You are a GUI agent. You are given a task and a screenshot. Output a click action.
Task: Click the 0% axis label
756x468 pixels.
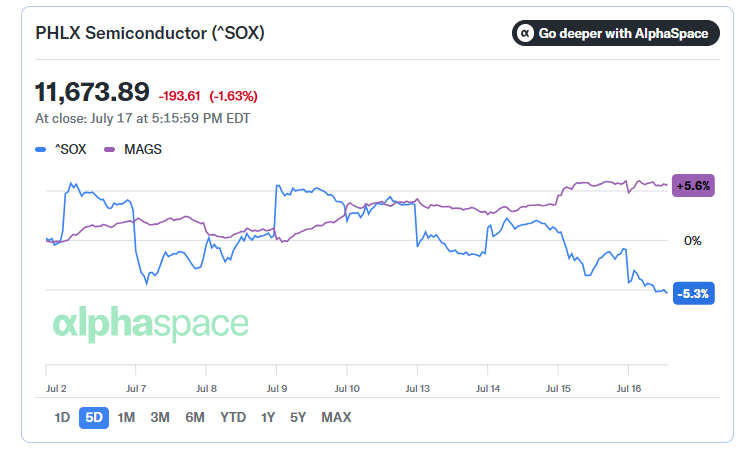(x=692, y=241)
